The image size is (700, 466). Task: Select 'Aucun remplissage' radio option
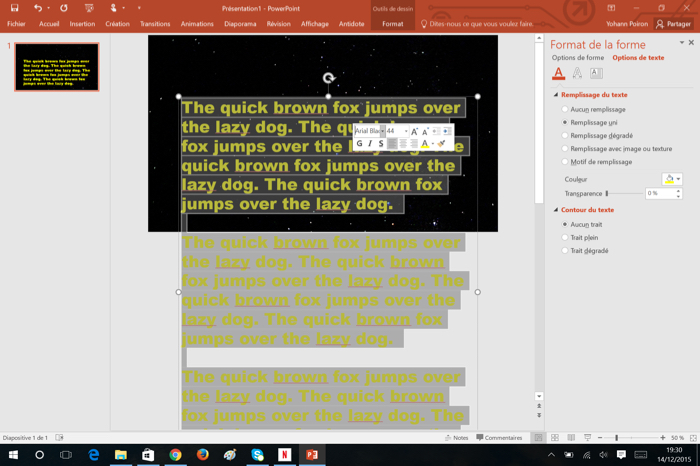(x=565, y=109)
